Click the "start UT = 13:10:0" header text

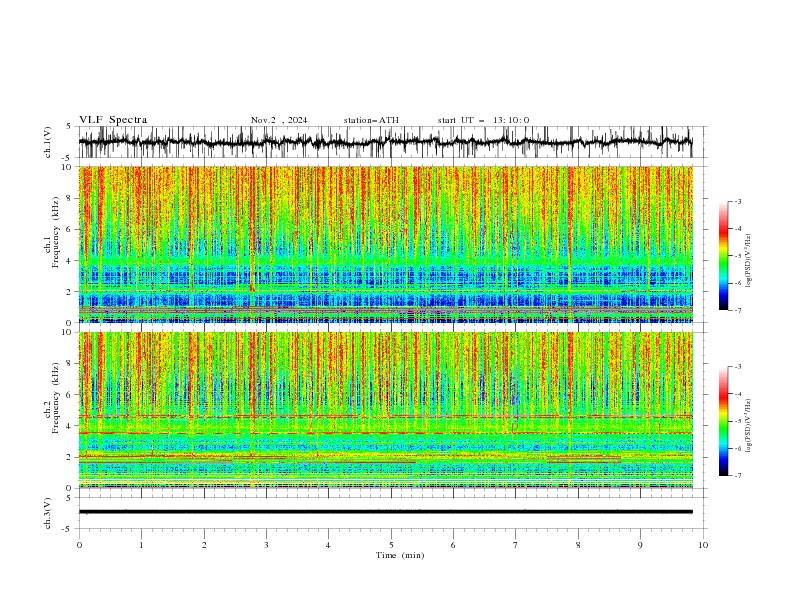(483, 120)
